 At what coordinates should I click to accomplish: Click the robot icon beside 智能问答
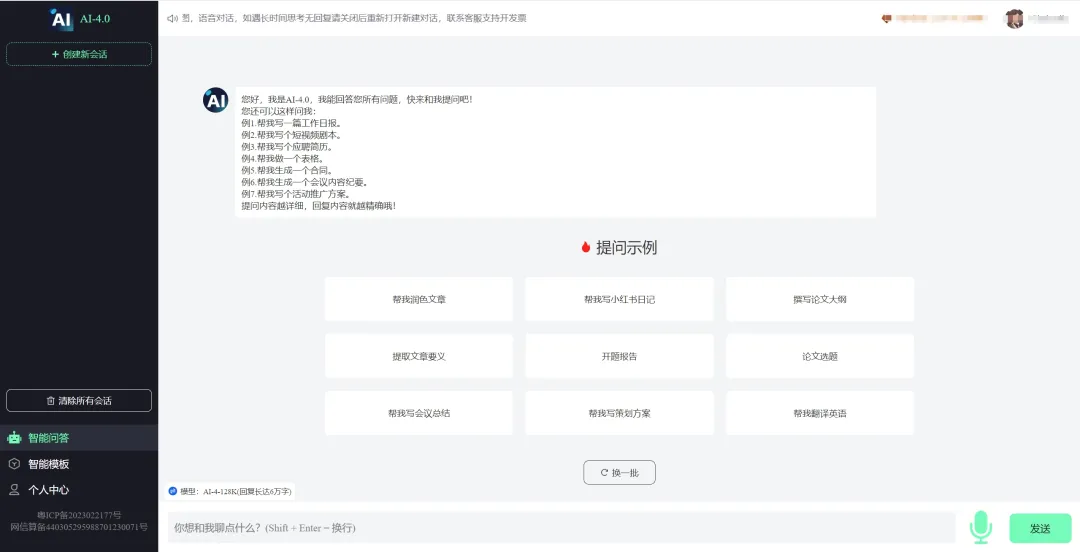14,438
